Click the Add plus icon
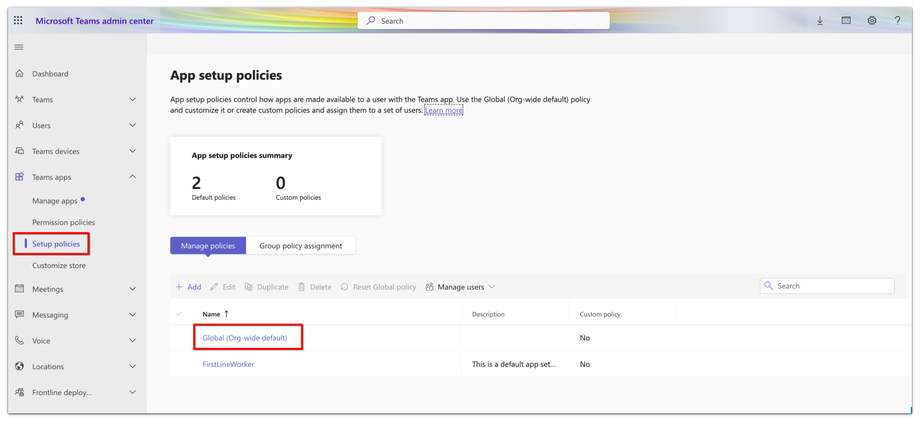This screenshot has height=422, width=920. point(180,287)
